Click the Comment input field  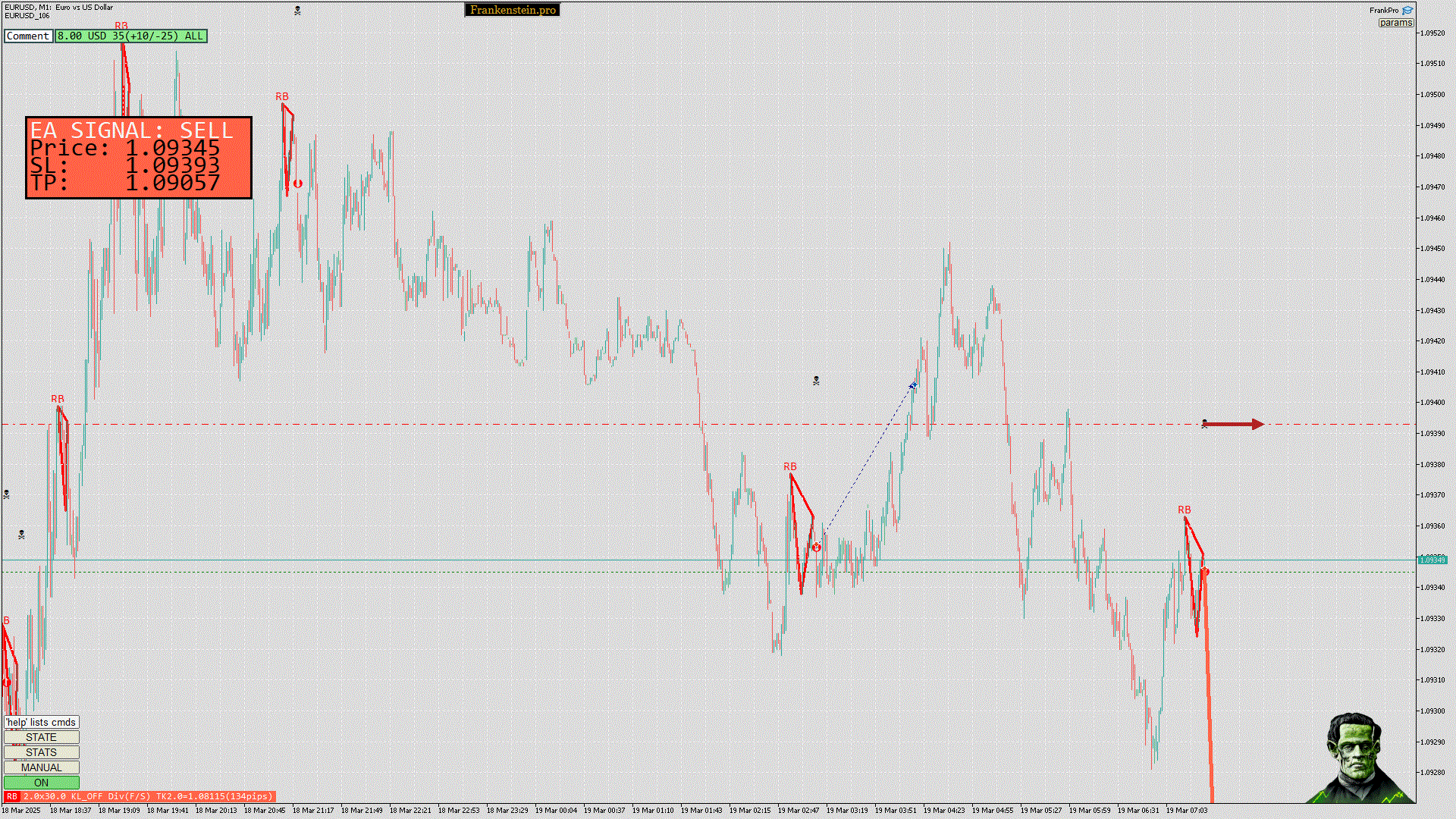point(28,36)
